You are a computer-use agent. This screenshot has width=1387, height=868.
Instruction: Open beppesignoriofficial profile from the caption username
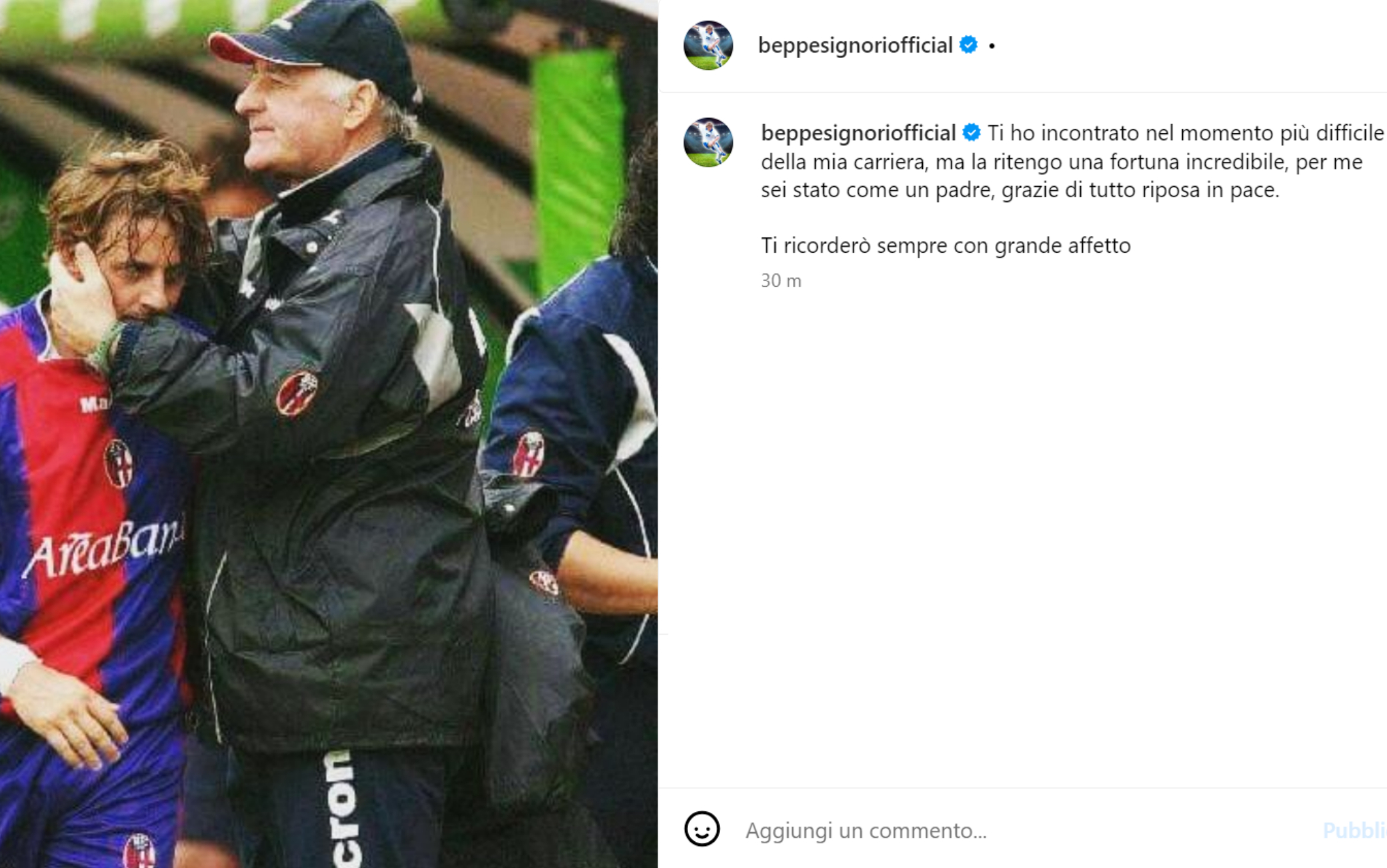(858, 133)
